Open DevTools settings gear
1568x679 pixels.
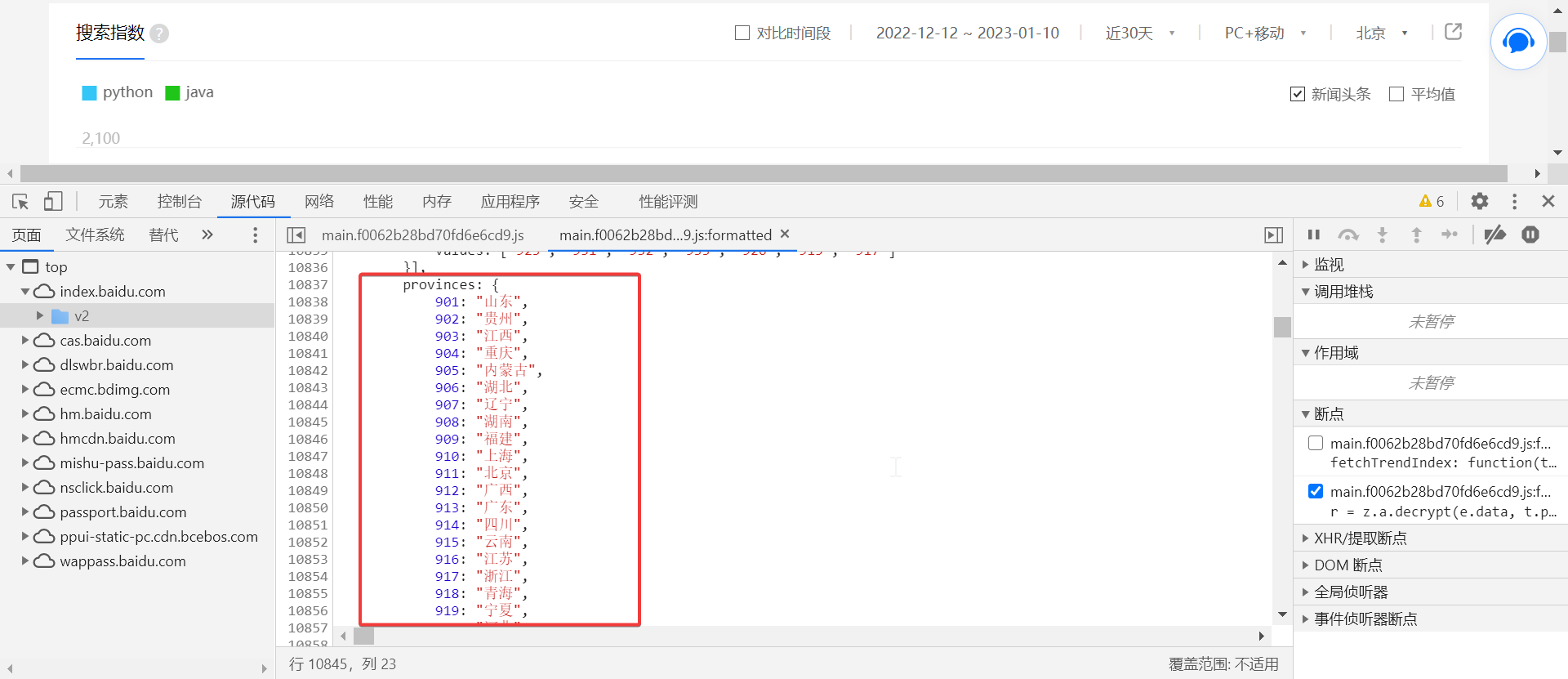point(1480,201)
